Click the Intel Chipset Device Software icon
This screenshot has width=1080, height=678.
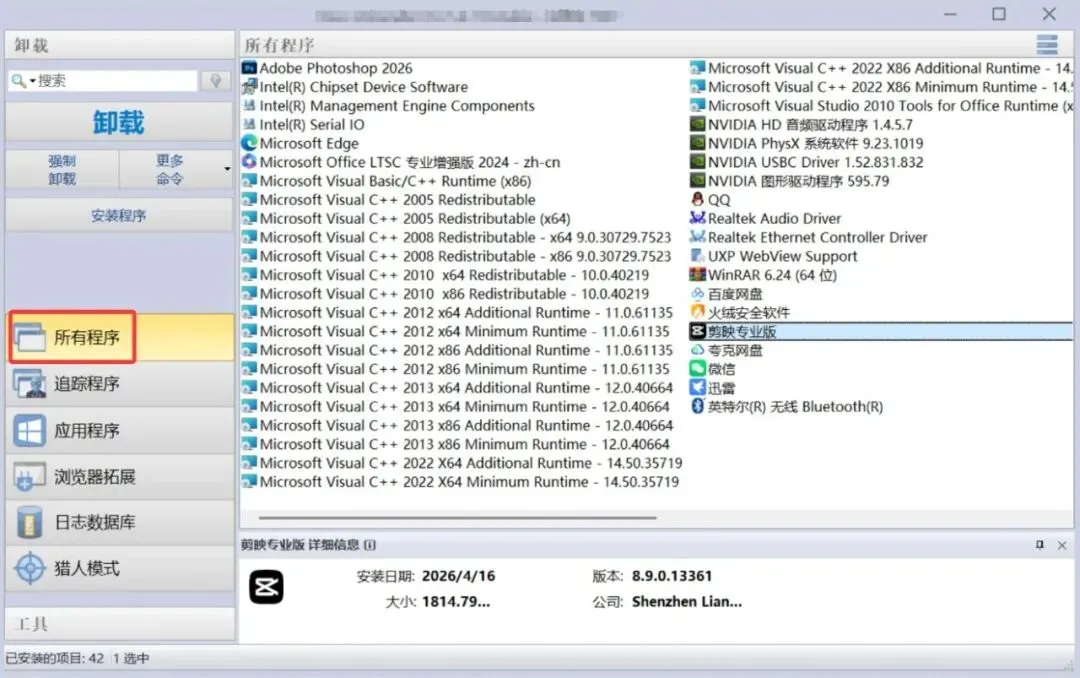pyautogui.click(x=249, y=87)
